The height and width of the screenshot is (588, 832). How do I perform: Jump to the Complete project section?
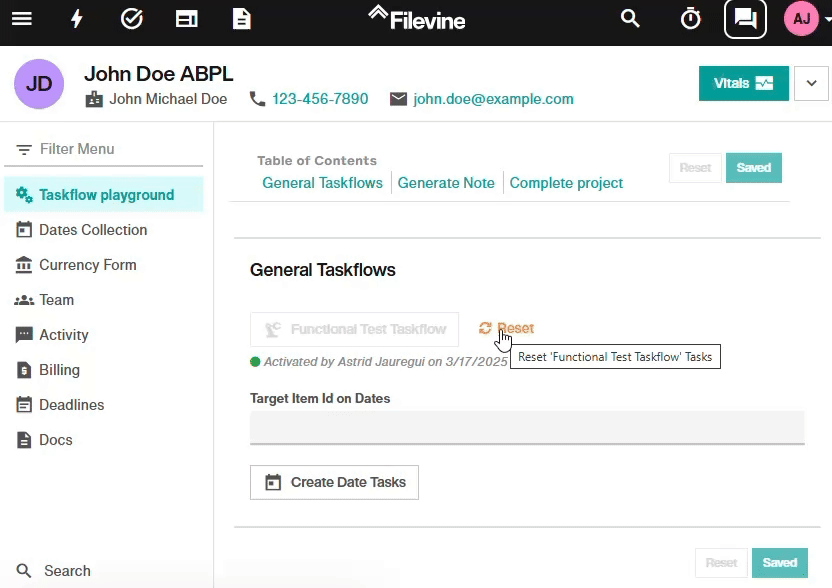[566, 183]
